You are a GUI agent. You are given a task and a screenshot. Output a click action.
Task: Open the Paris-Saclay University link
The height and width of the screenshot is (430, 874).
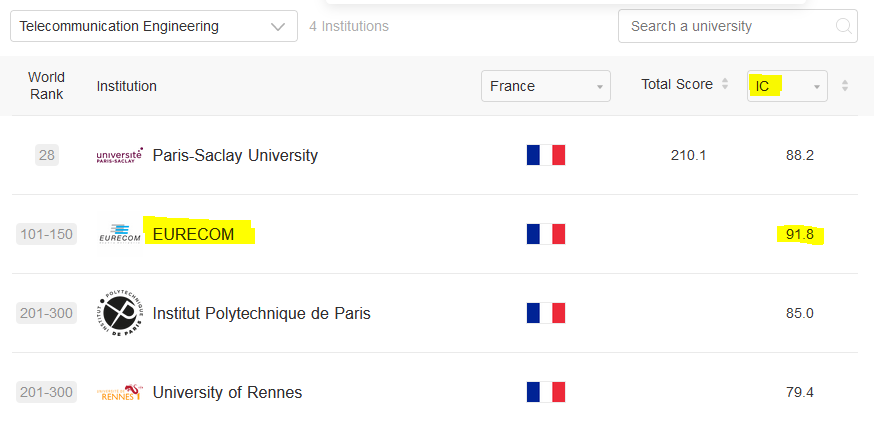click(235, 155)
